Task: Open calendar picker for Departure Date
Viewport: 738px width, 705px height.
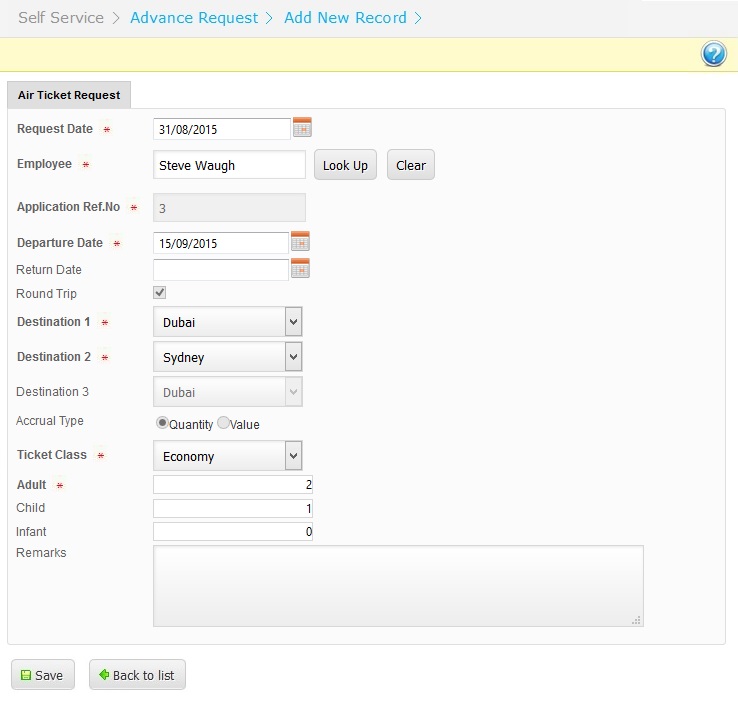Action: [300, 241]
